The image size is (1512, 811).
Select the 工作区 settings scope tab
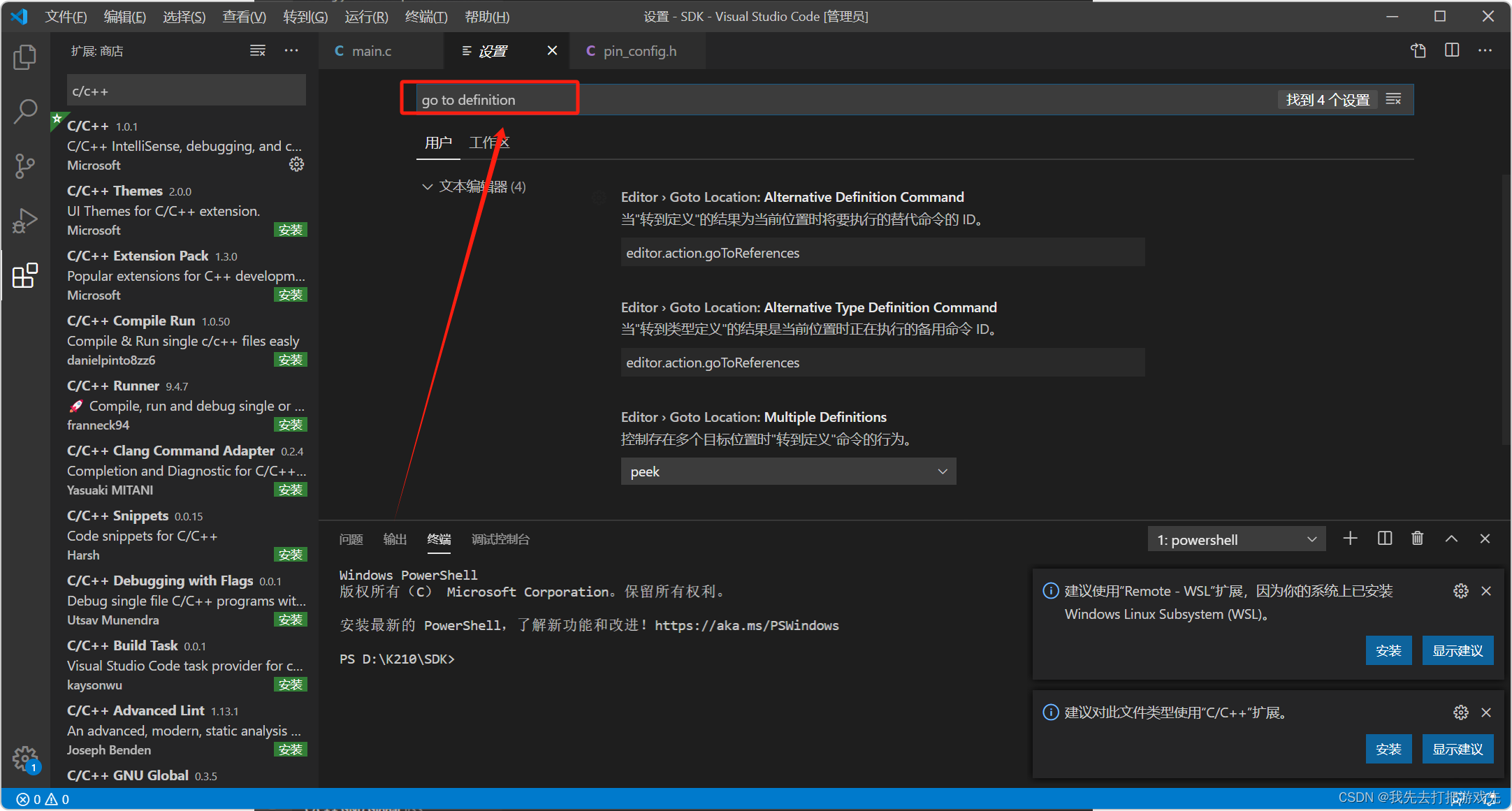489,143
